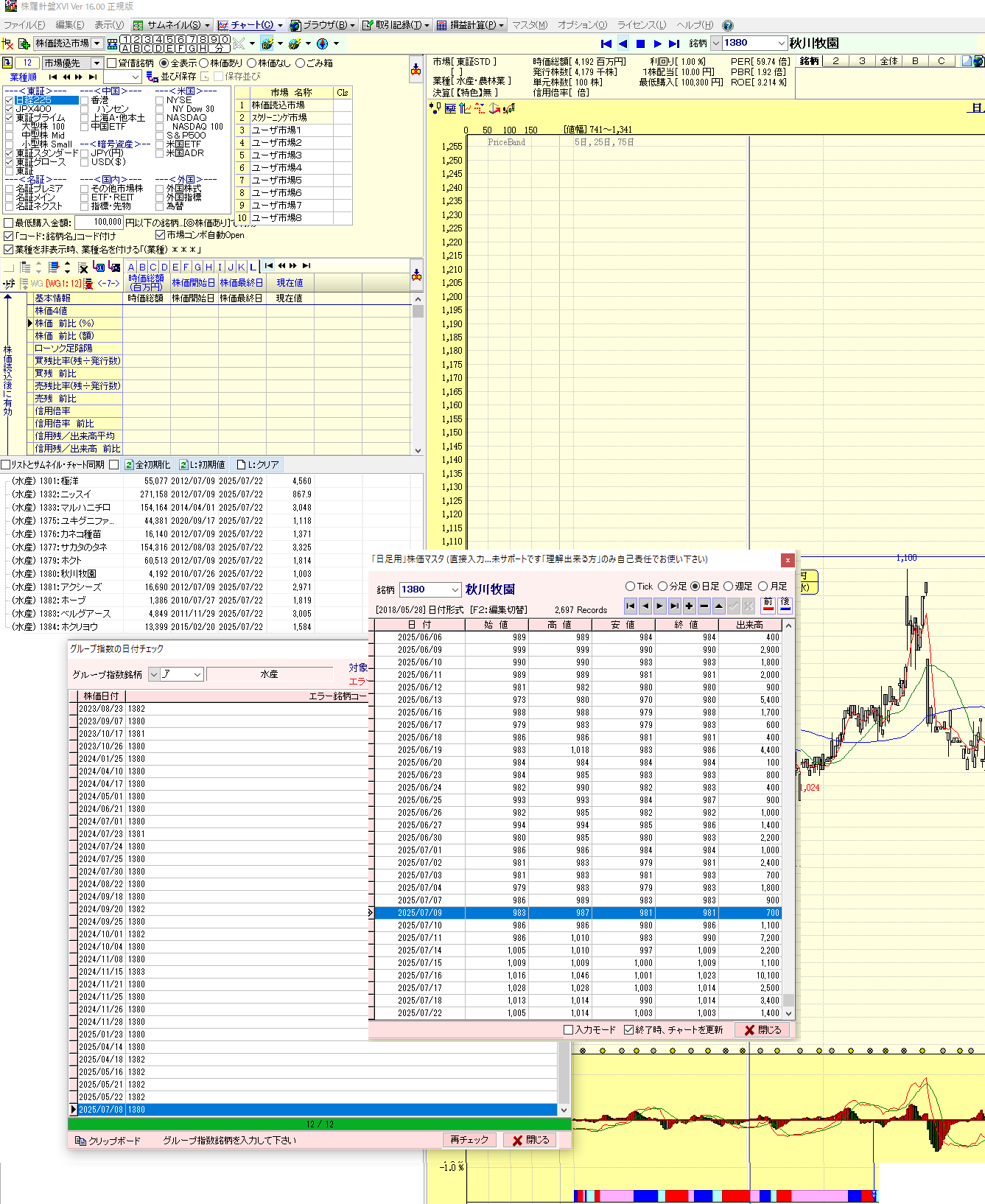Click the previous stock blue arrow icon
This screenshot has height=1204, width=985.
[x=623, y=43]
